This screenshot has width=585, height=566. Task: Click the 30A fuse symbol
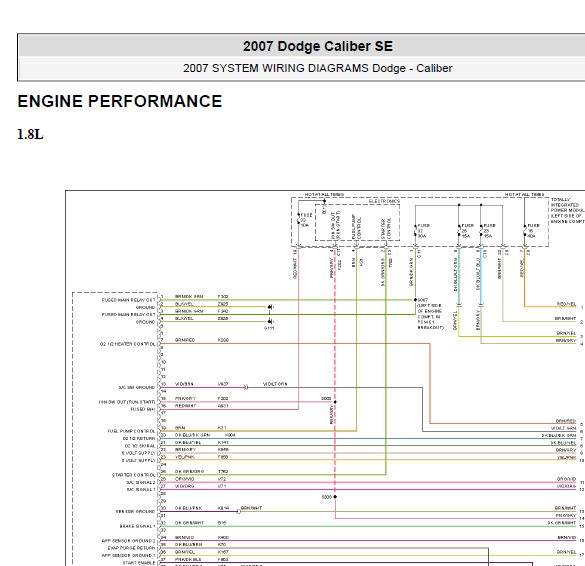[415, 231]
